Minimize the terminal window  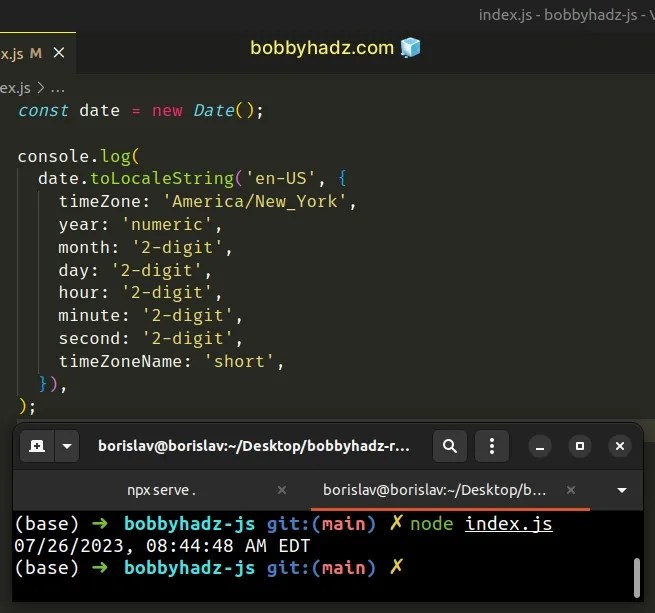tap(540, 446)
